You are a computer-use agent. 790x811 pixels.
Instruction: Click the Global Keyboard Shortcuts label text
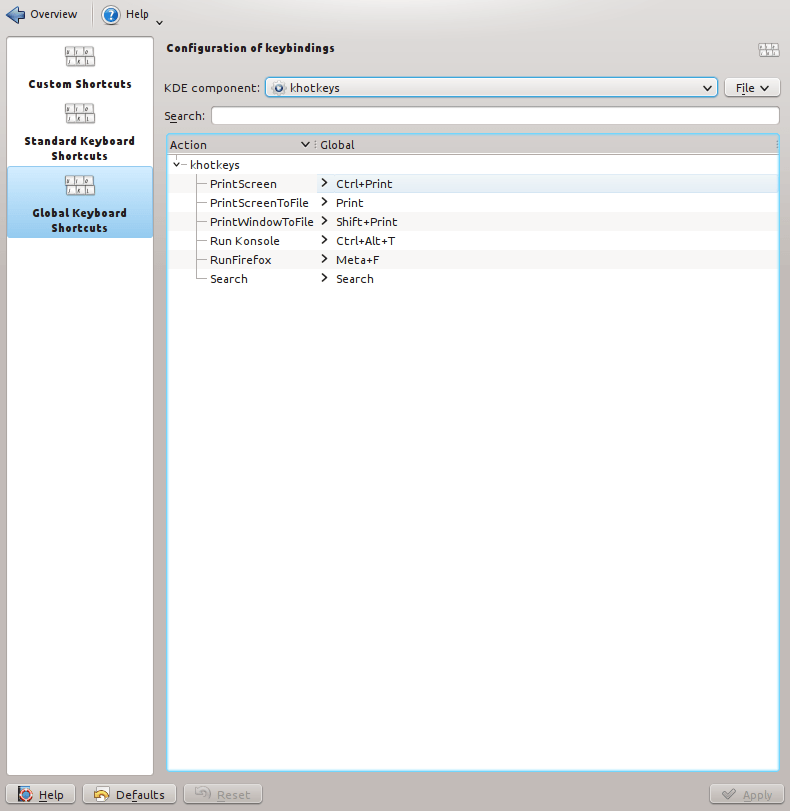[80, 220]
